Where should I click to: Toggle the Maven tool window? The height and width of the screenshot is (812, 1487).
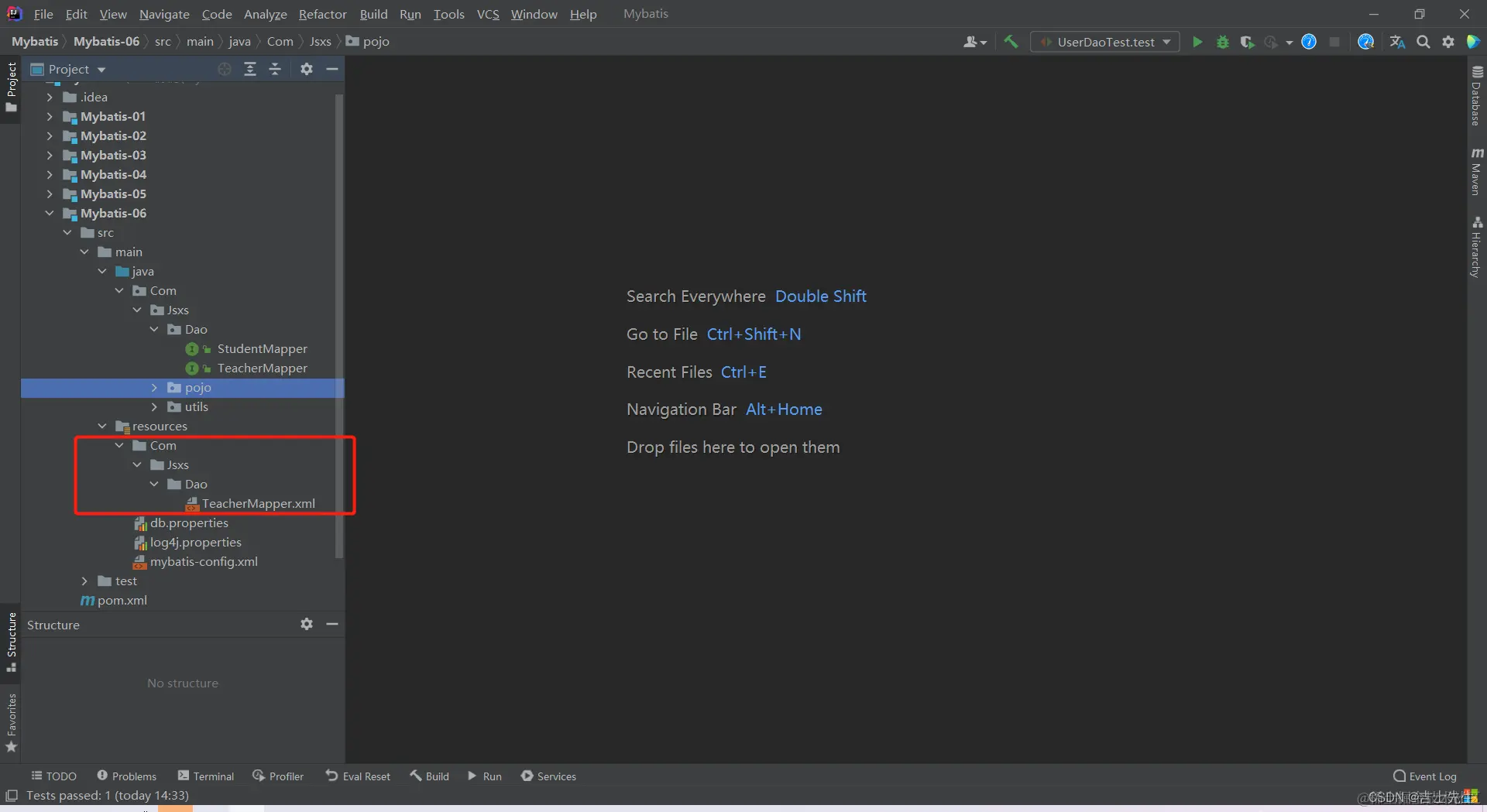[1477, 172]
